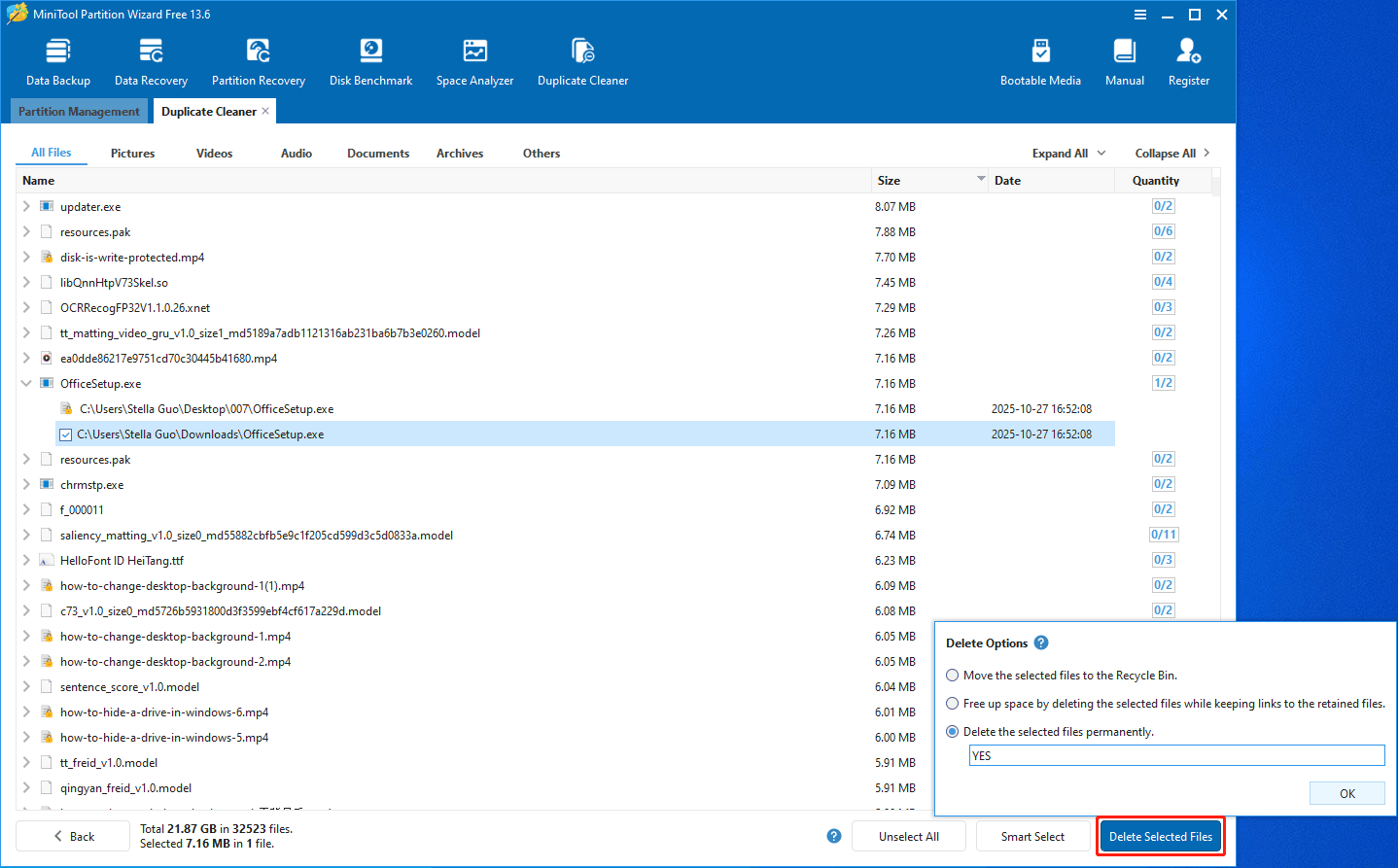Click the libQnnHtpV73Skel.so file icon
The image size is (1398, 868).
pos(47,282)
